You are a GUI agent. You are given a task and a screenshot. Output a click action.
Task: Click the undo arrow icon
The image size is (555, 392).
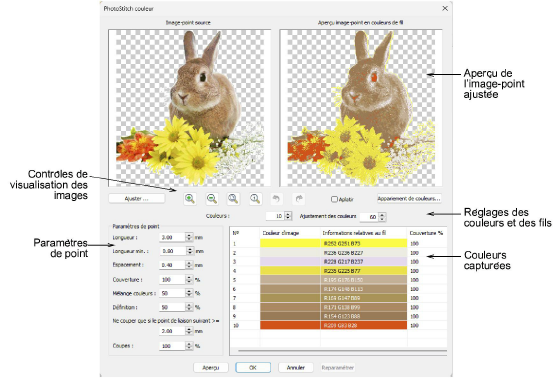click(276, 199)
